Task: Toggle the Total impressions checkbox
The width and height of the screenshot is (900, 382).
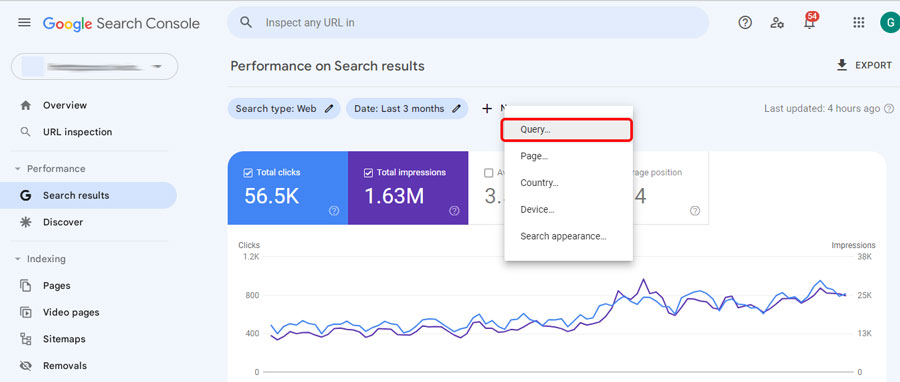Action: point(368,172)
